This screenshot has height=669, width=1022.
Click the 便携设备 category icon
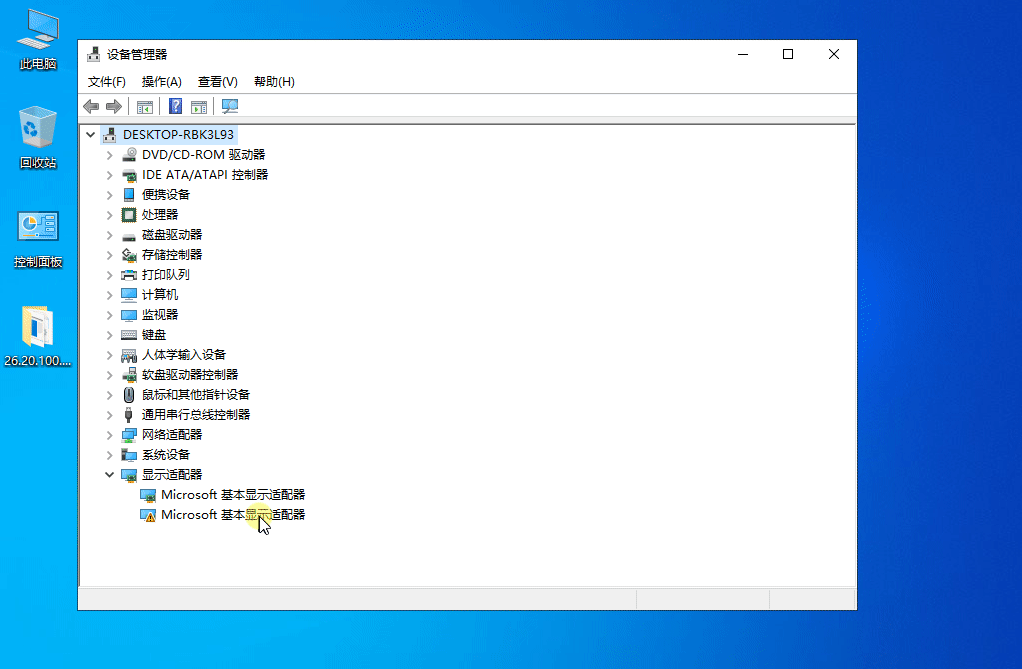point(129,195)
